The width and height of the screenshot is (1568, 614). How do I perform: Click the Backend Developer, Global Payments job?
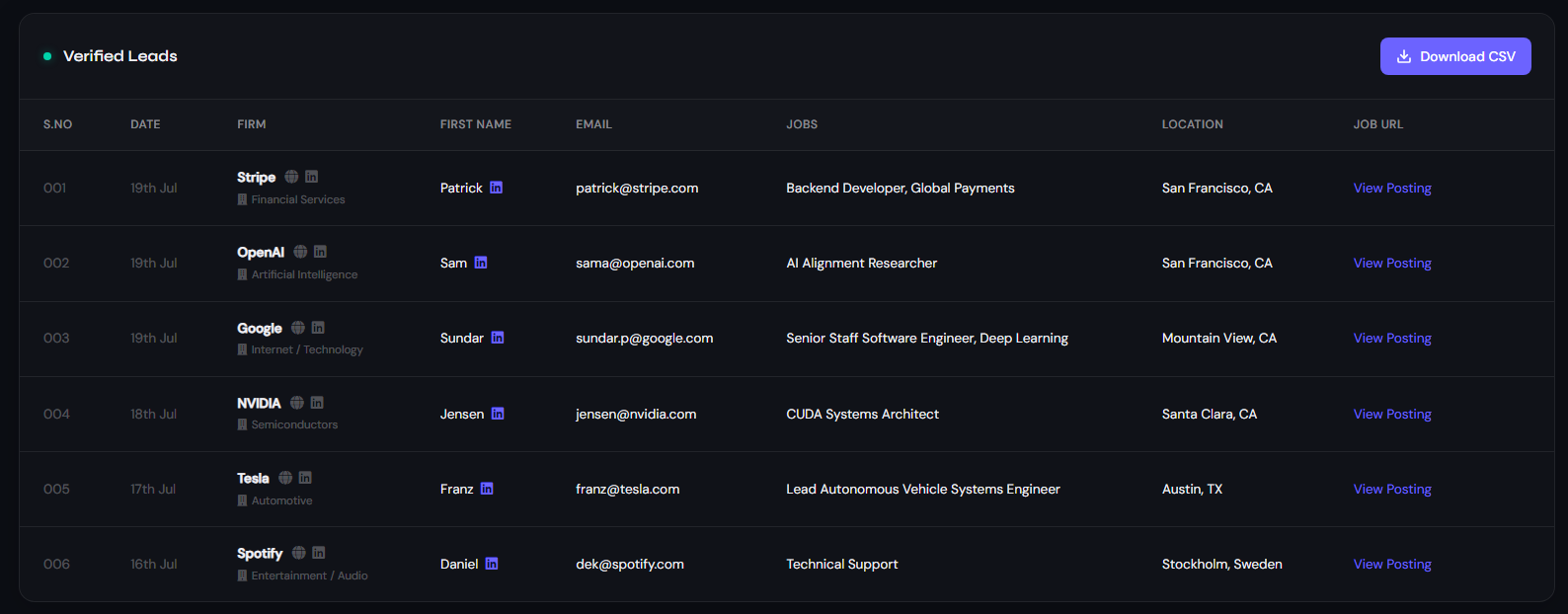[901, 188]
